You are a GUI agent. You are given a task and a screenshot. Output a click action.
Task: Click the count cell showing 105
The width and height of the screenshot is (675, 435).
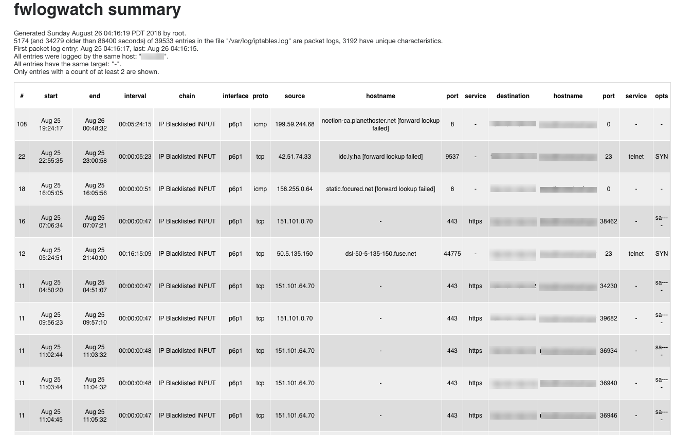21,125
